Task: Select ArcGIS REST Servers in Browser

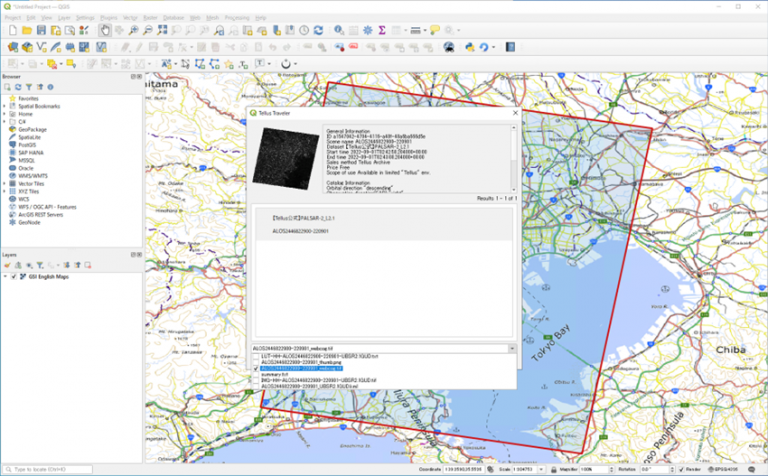Action: tap(41, 214)
